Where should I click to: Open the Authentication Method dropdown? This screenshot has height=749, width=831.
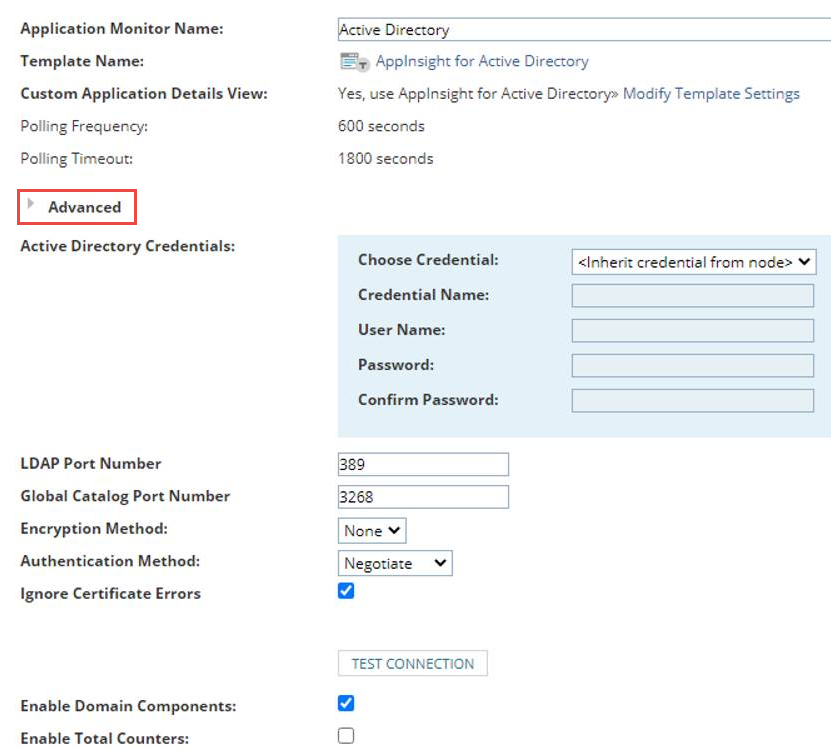pyautogui.click(x=396, y=564)
